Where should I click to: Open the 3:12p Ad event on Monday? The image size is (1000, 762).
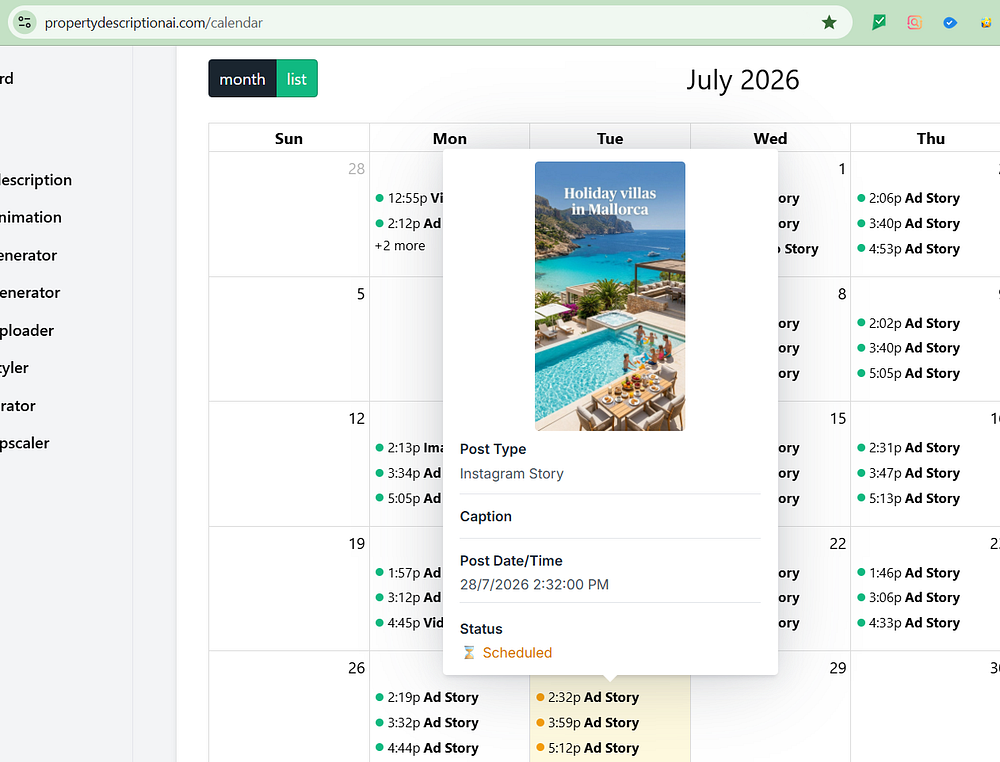(408, 597)
